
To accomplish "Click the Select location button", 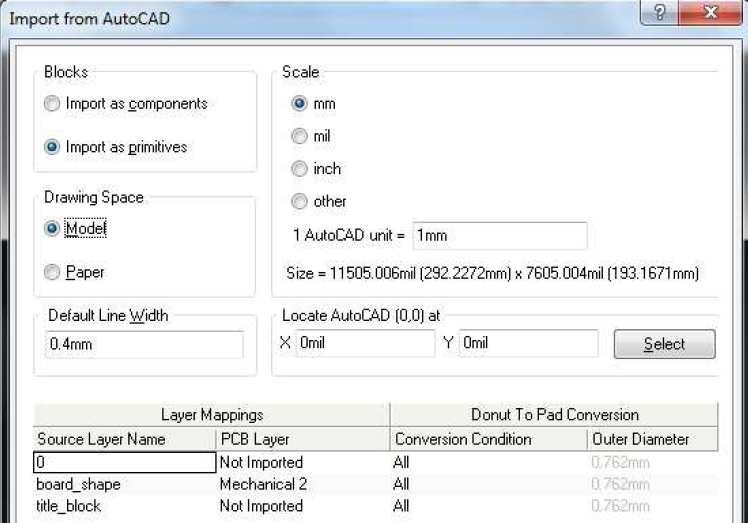I will pos(665,344).
